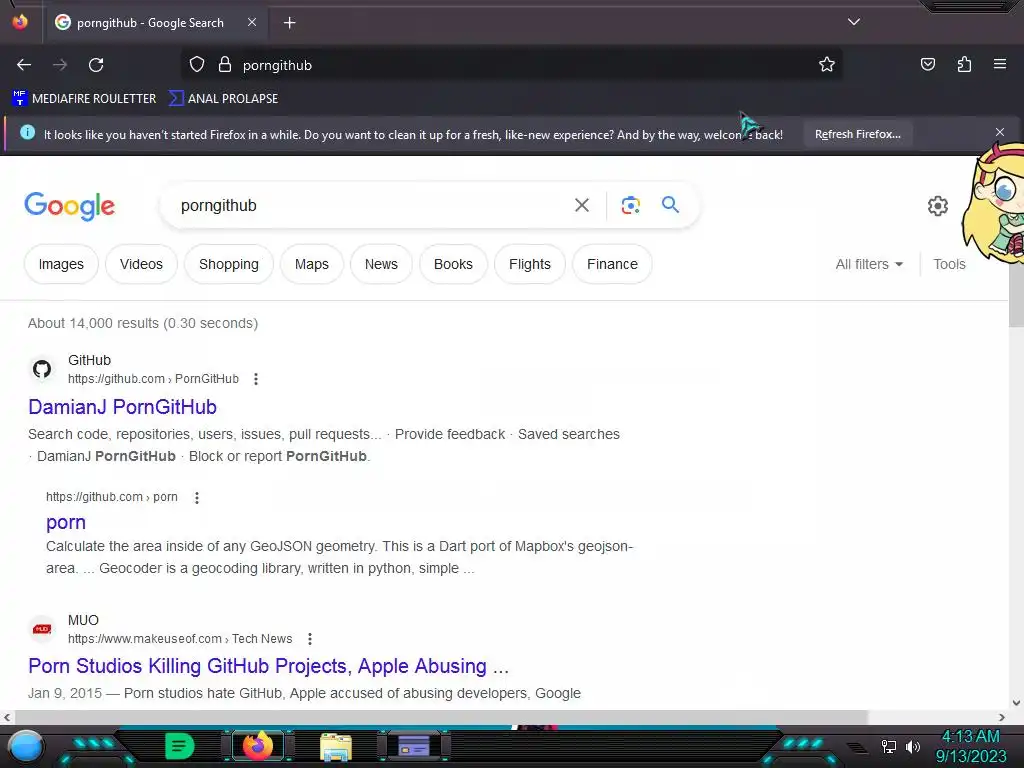Click the blue info icon in notification bar

(x=27, y=133)
